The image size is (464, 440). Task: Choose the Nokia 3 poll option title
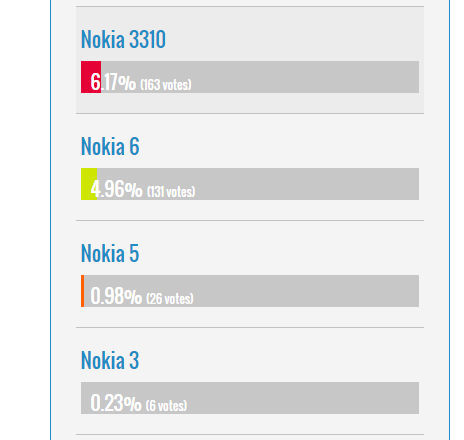[x=110, y=360]
